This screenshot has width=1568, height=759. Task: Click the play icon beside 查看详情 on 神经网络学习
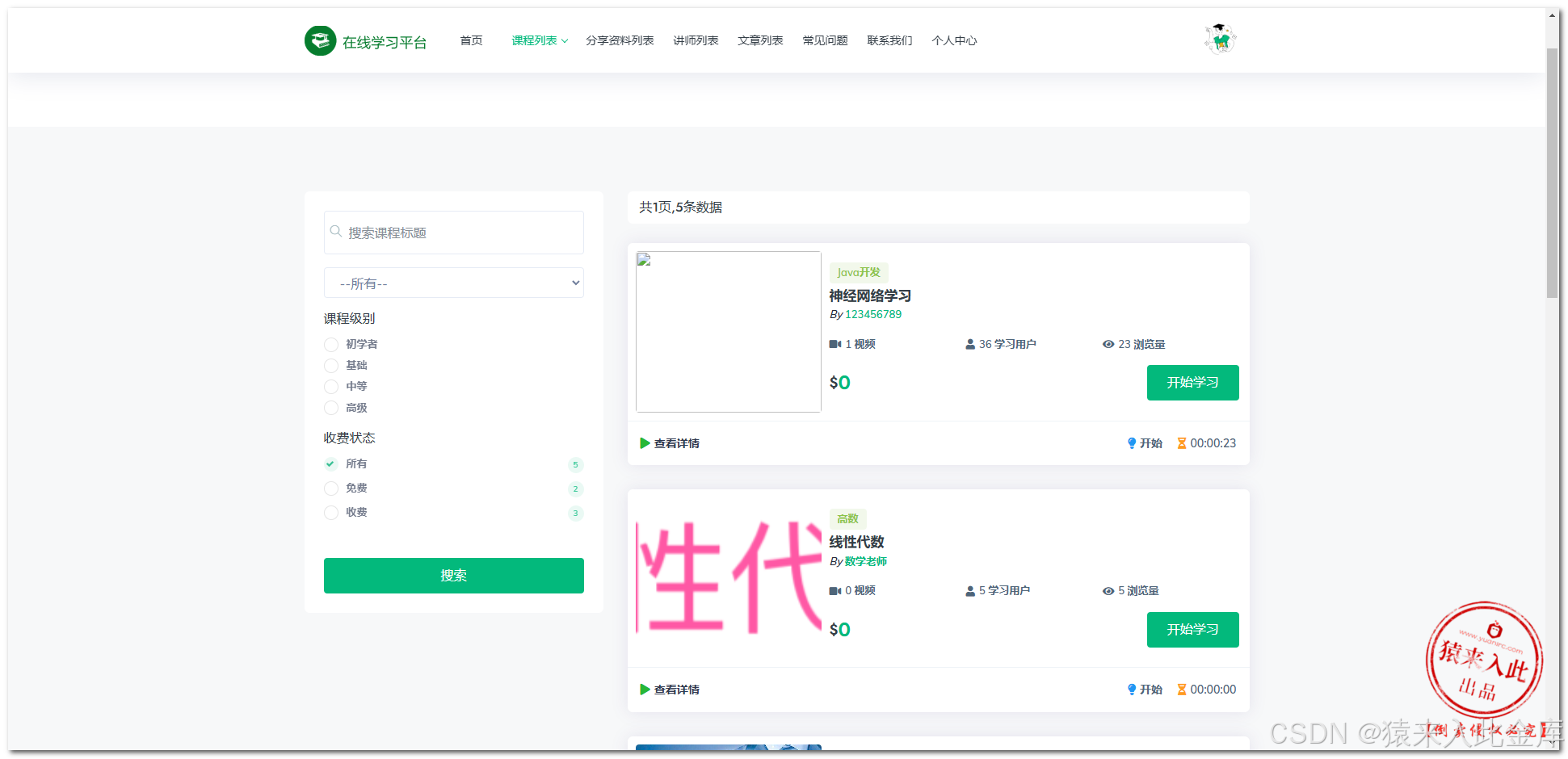[644, 442]
